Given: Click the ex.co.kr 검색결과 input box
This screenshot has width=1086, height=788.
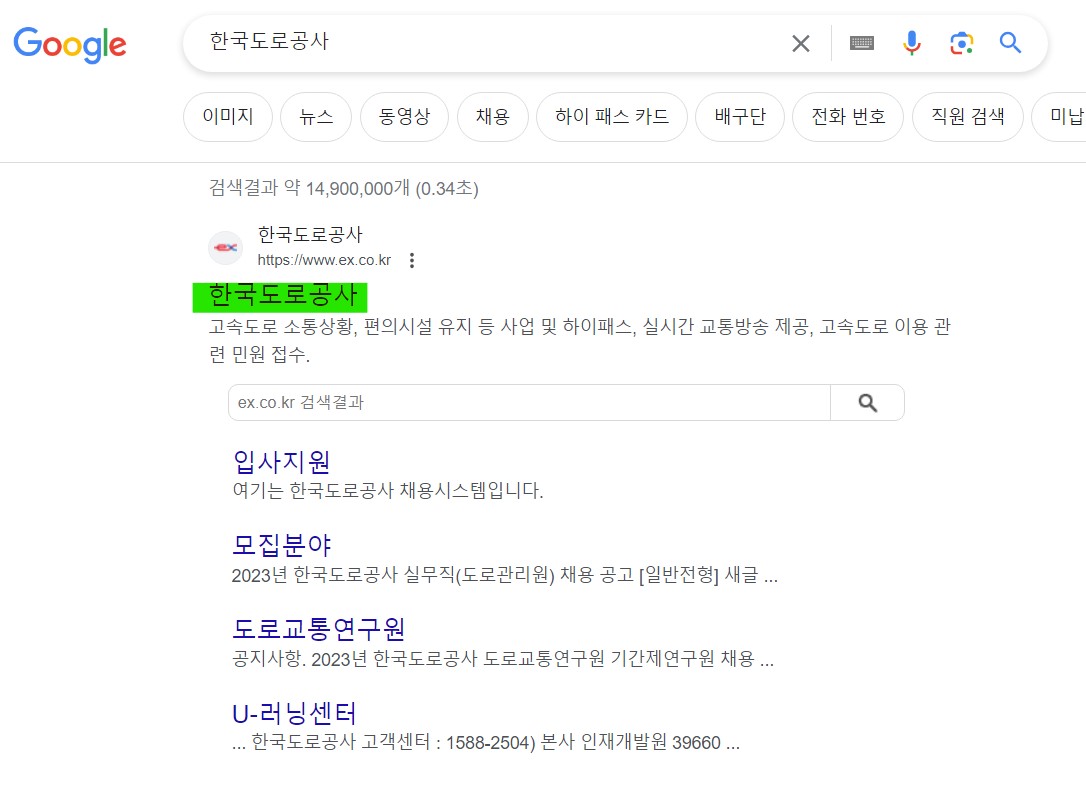Looking at the screenshot, I should coord(529,402).
